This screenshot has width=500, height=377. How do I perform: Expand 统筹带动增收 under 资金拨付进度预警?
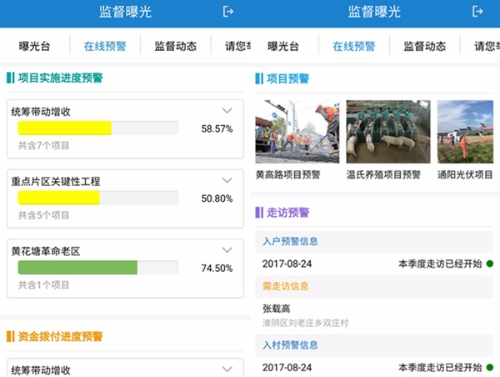tap(227, 369)
